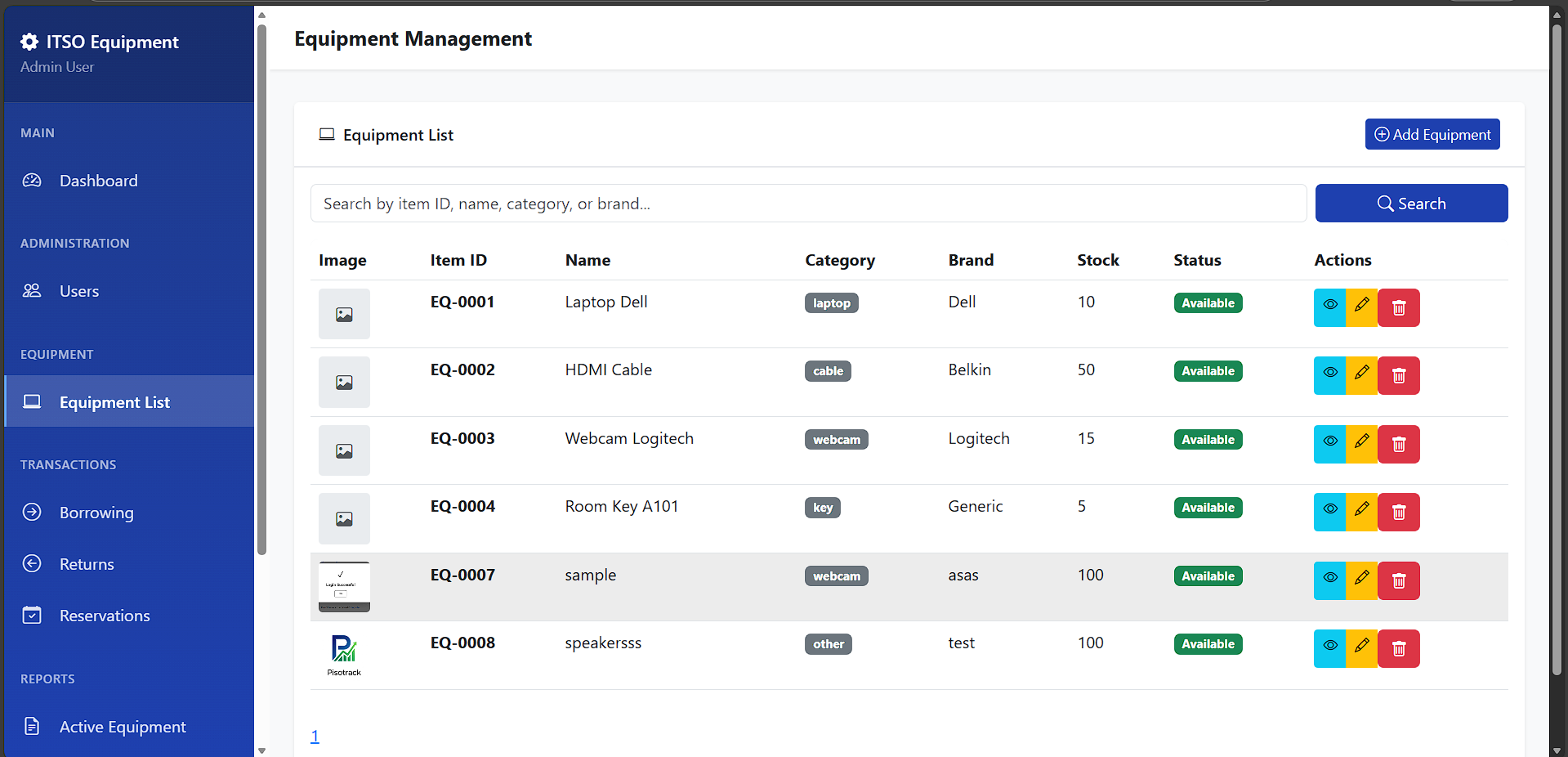
Task: Open Reservations via its calendar-check icon
Action: [32, 616]
